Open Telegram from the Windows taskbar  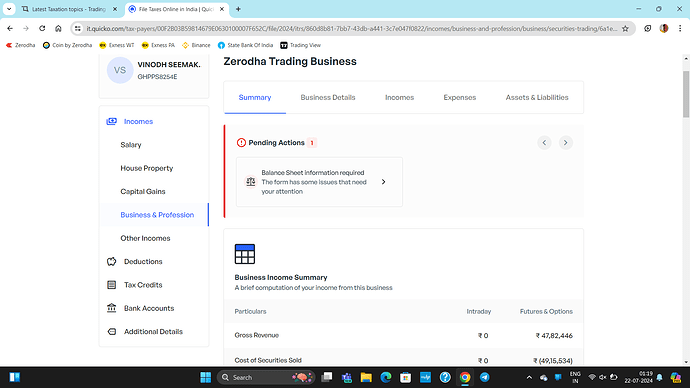click(484, 377)
